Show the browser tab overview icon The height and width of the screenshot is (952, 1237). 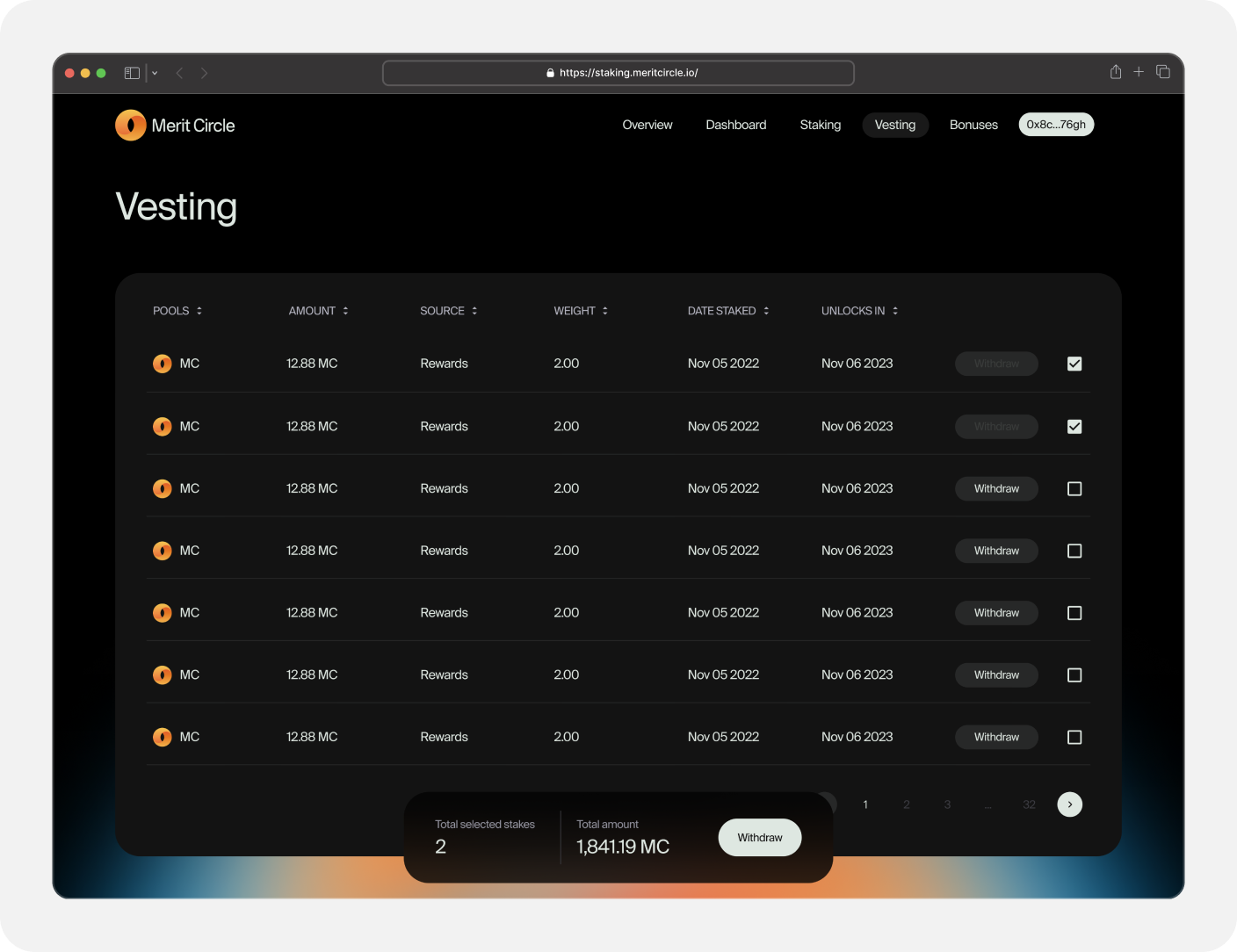point(1163,72)
